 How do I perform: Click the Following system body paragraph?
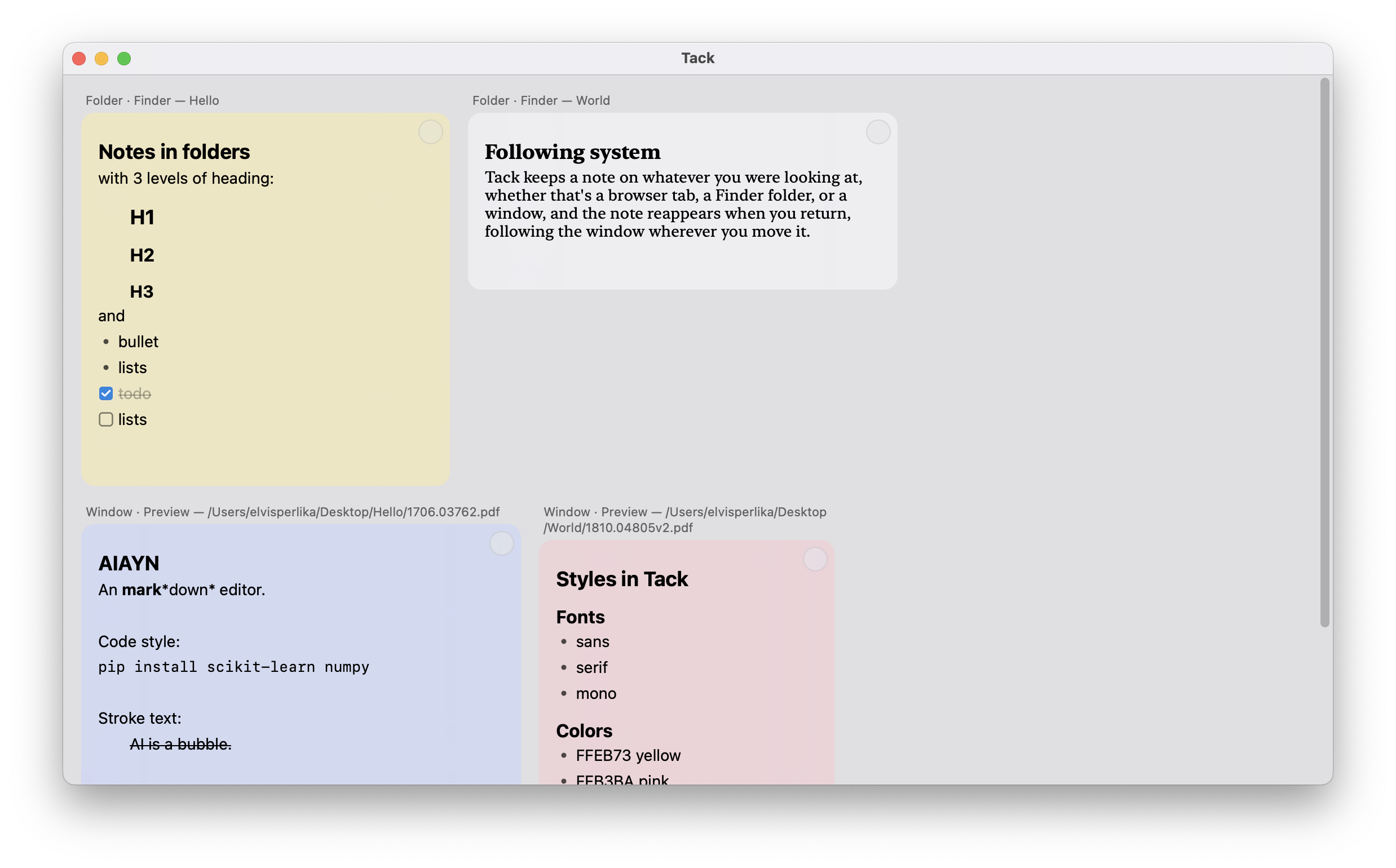click(x=673, y=205)
